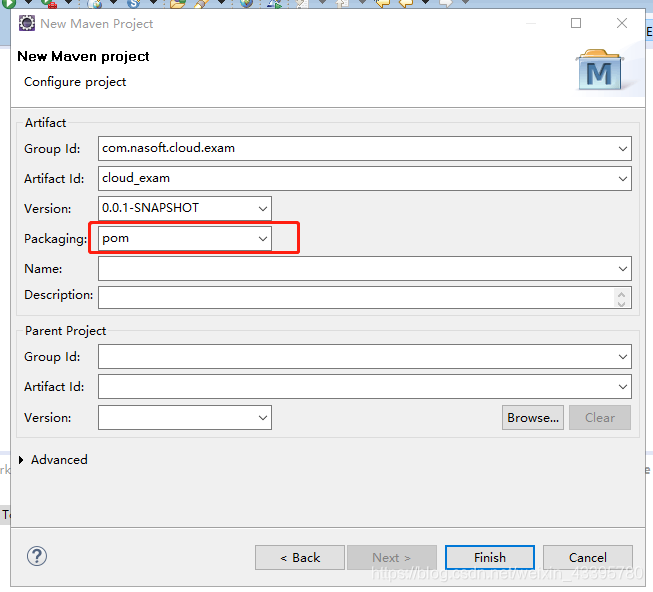
Task: Go back with the < Back button
Action: pos(300,557)
